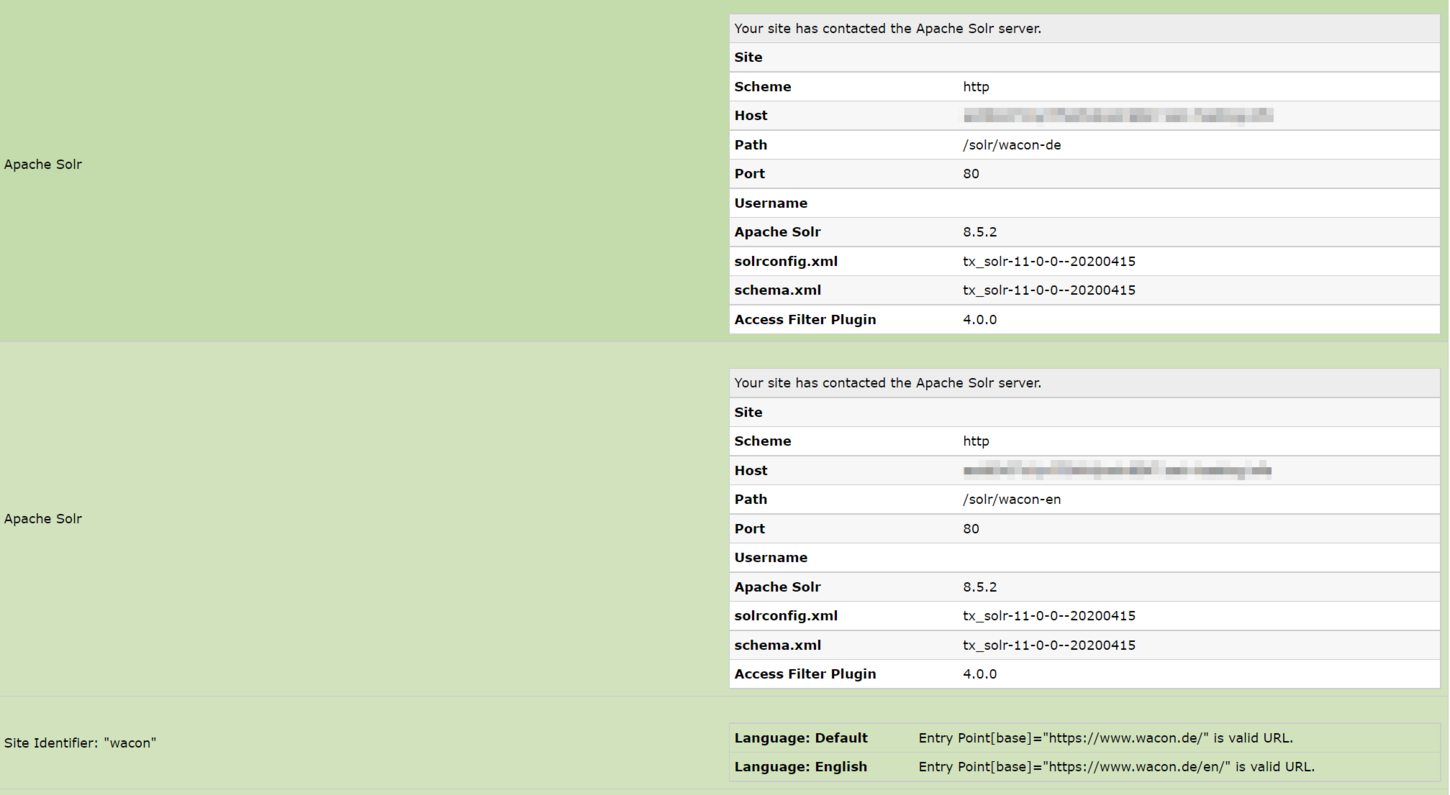Click the Language: Default row label

(x=800, y=738)
